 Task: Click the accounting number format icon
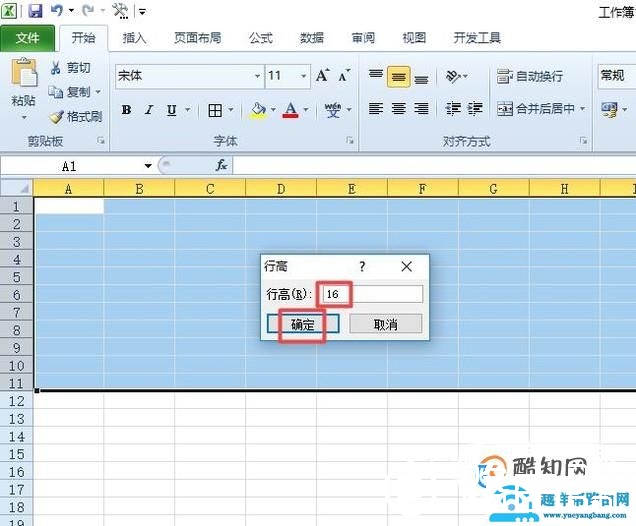click(x=609, y=109)
